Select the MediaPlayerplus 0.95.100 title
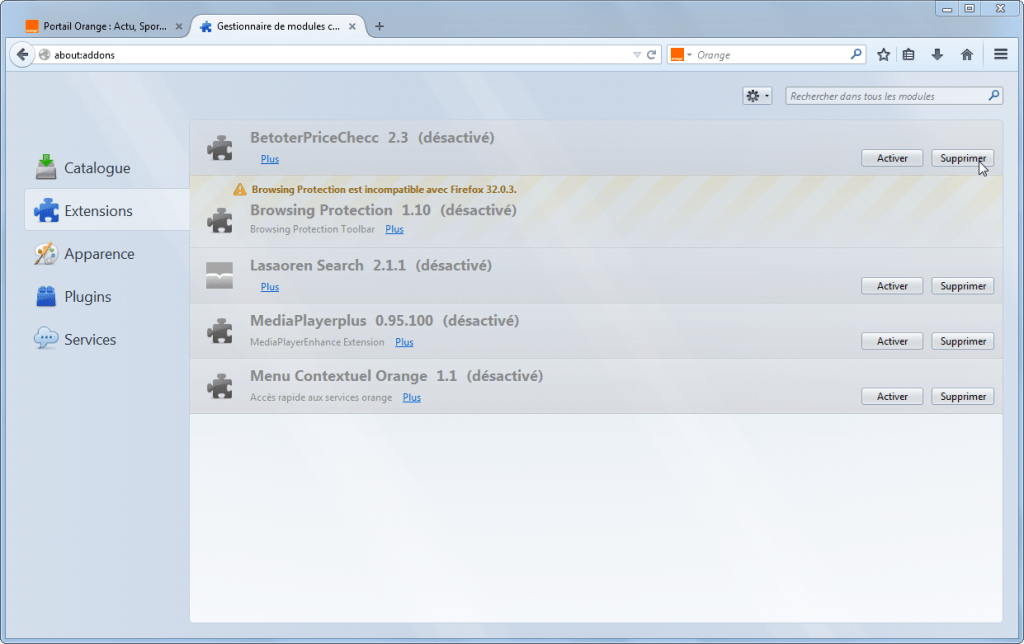This screenshot has width=1024, height=644. coord(342,321)
